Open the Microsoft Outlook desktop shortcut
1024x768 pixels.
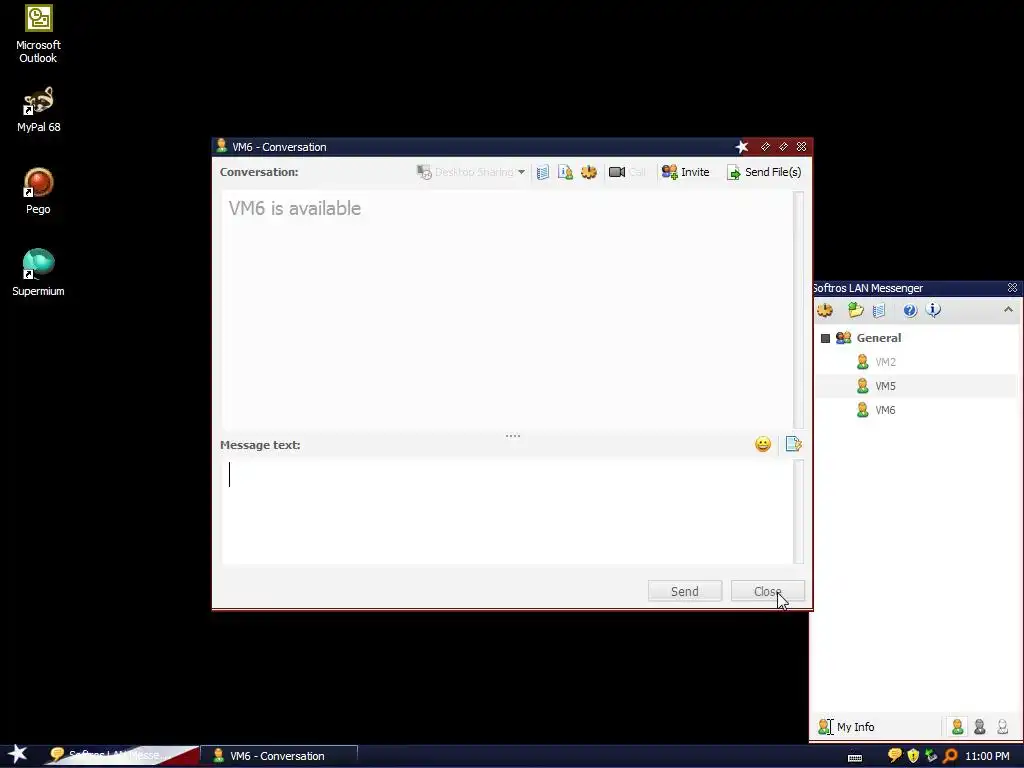point(38,35)
